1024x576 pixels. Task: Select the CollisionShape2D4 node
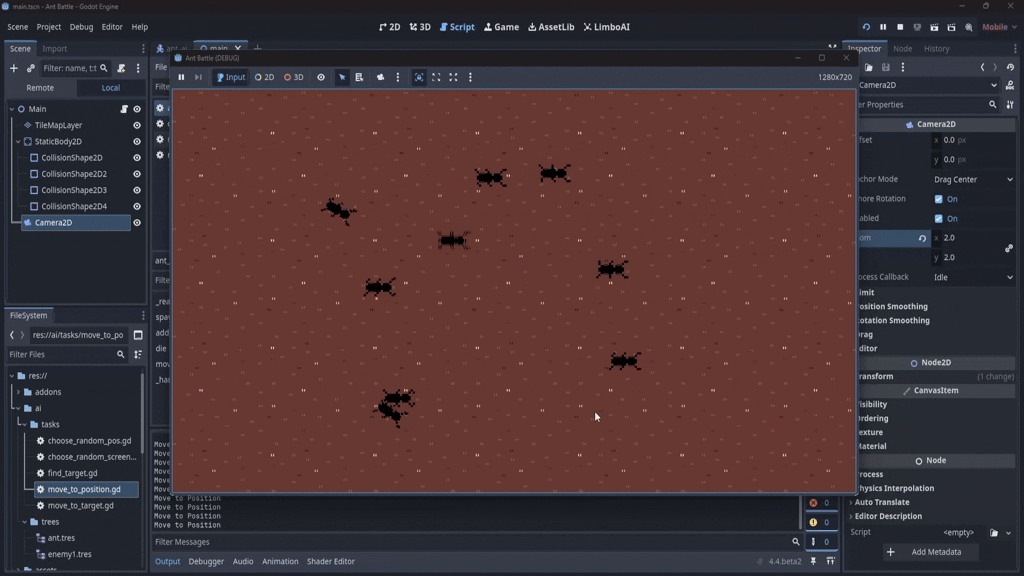(x=74, y=206)
